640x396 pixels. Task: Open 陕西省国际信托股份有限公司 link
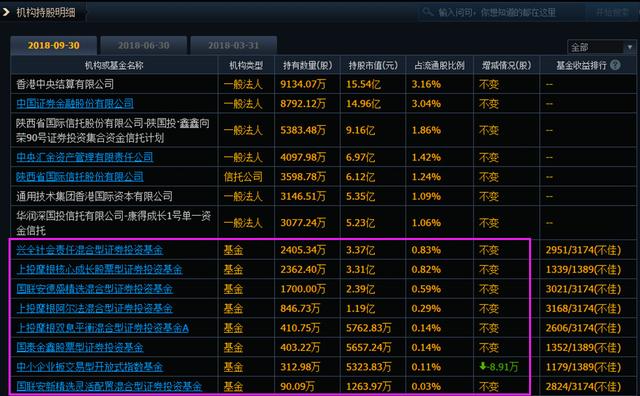(80, 177)
